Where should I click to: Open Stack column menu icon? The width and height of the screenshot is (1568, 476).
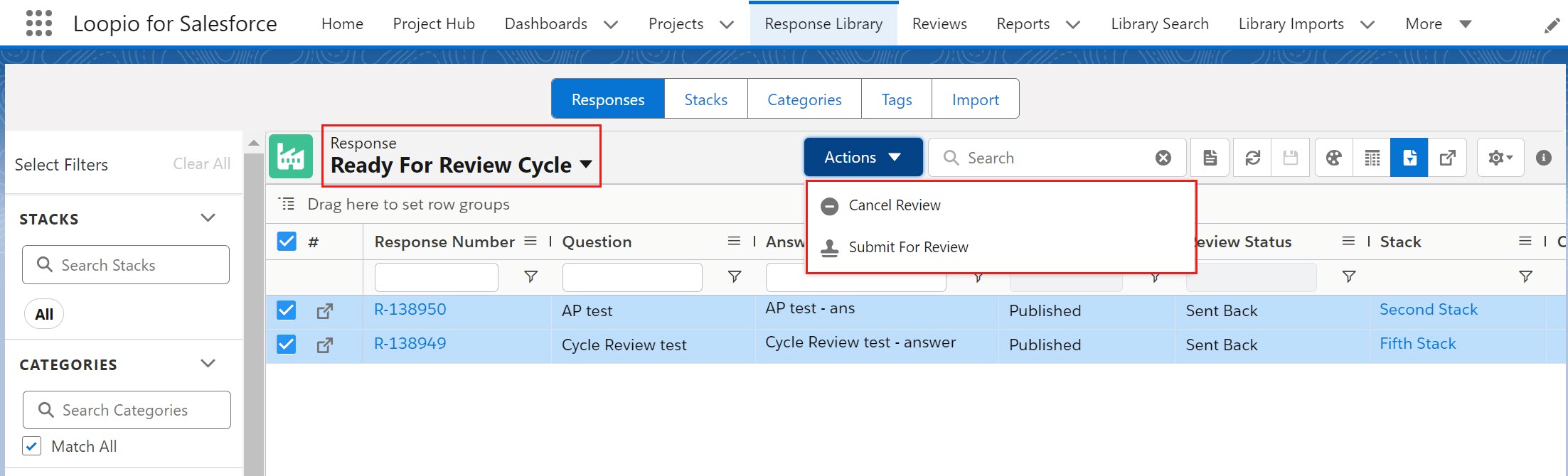pos(1525,242)
